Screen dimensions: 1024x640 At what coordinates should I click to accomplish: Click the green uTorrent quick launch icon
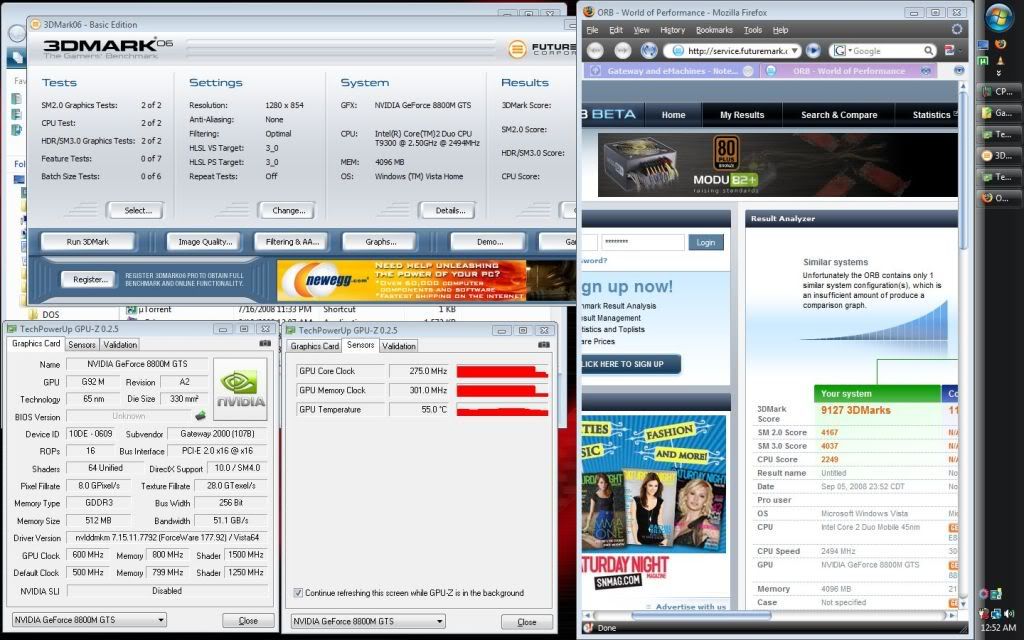coord(983,60)
